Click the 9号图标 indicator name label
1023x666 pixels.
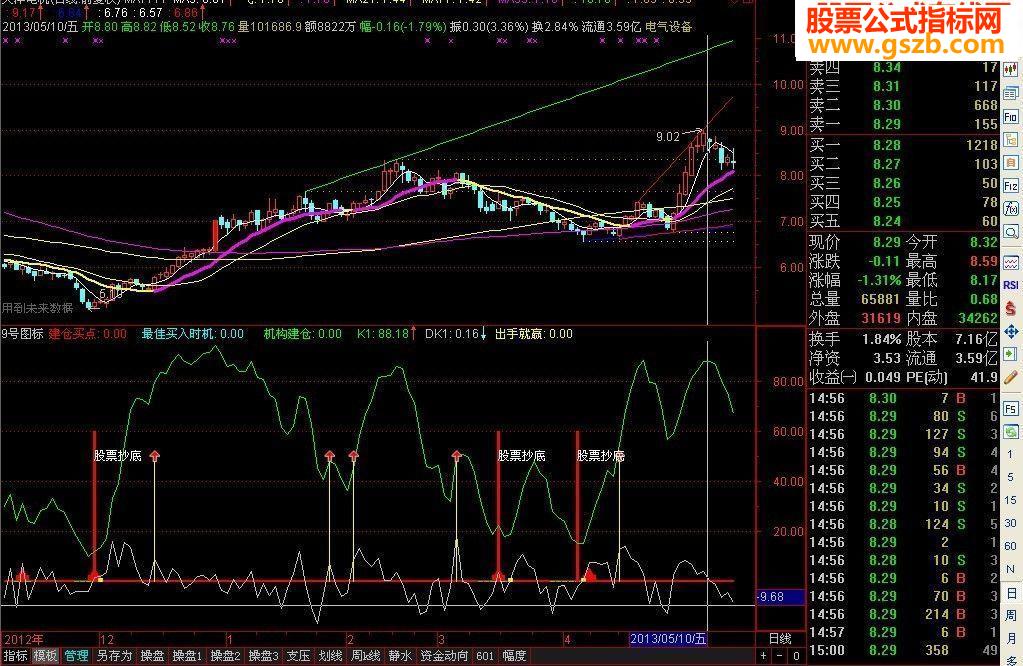(x=22, y=334)
